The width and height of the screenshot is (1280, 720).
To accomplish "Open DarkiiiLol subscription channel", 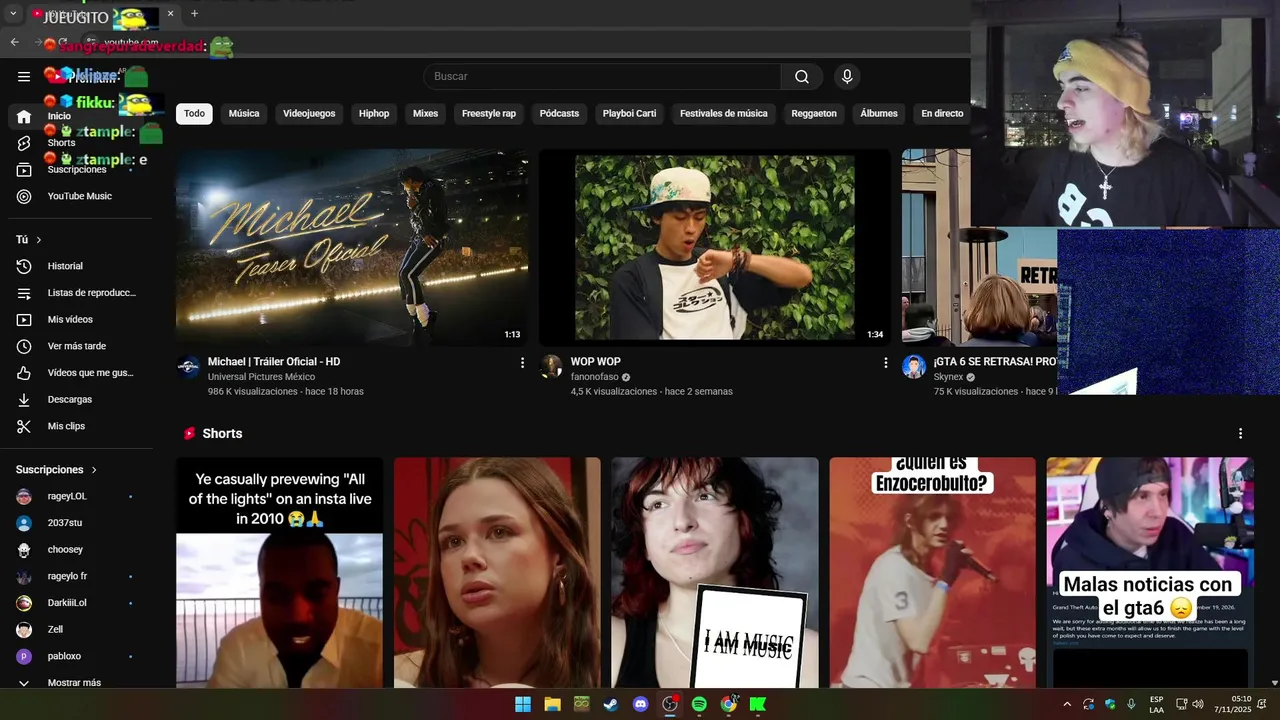I will tap(80, 603).
